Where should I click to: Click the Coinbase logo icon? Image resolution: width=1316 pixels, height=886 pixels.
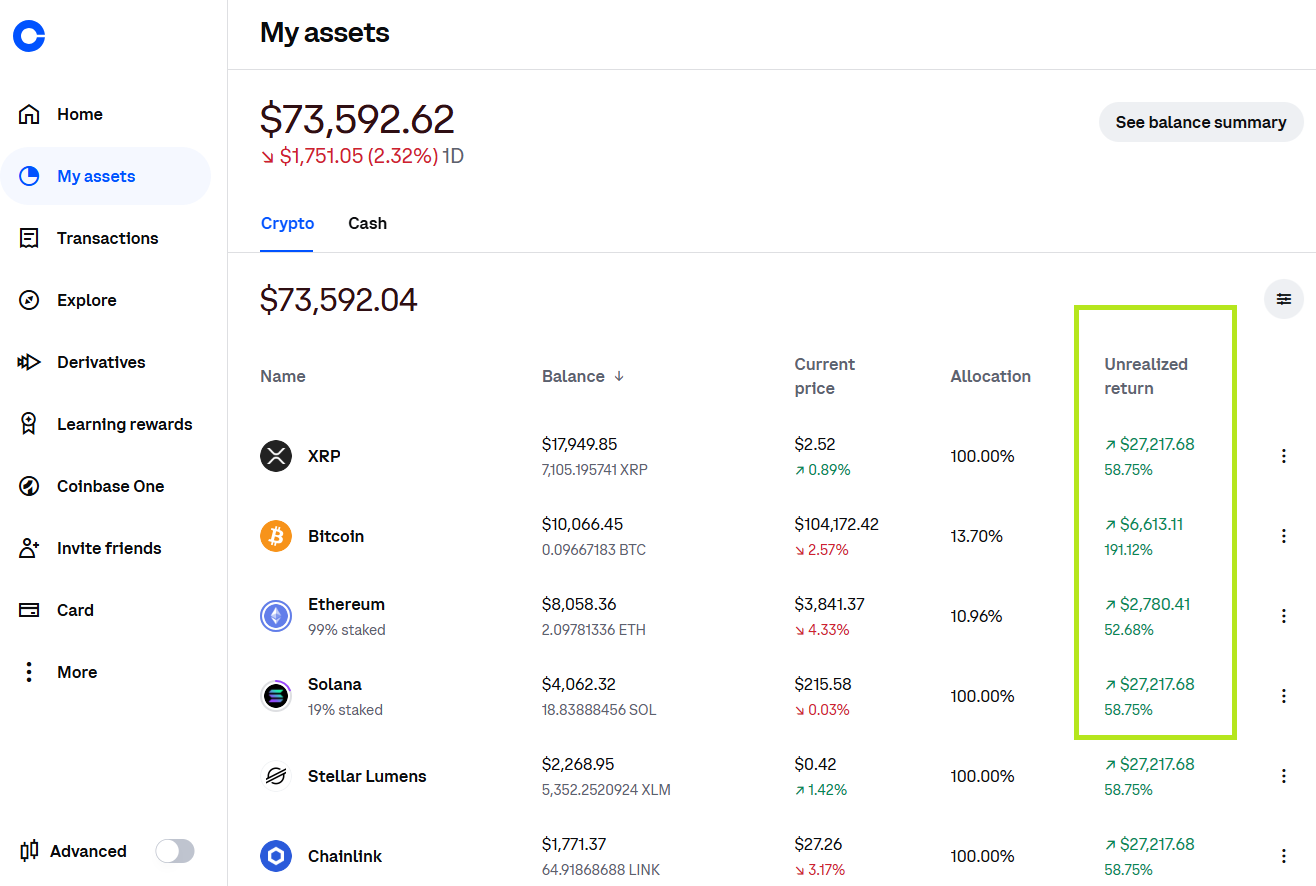point(29,36)
